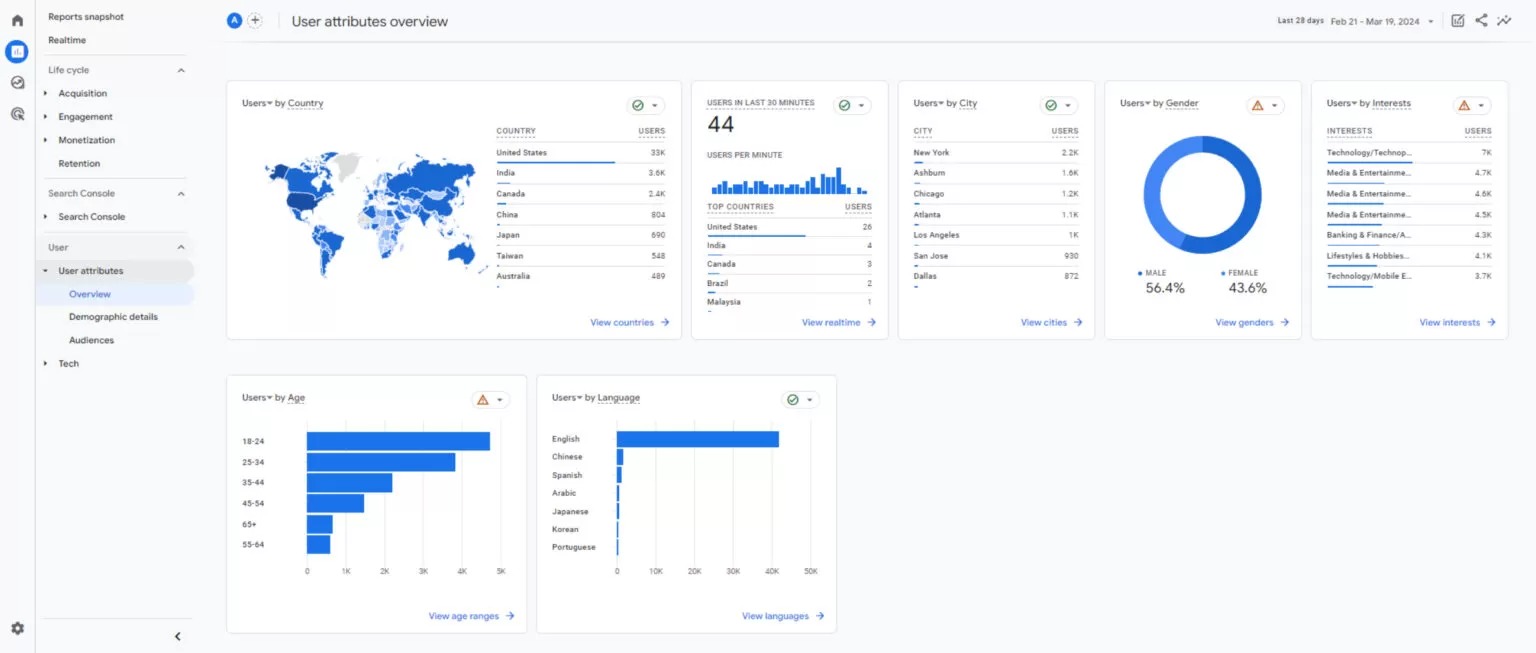Click the View languages link

[783, 616]
